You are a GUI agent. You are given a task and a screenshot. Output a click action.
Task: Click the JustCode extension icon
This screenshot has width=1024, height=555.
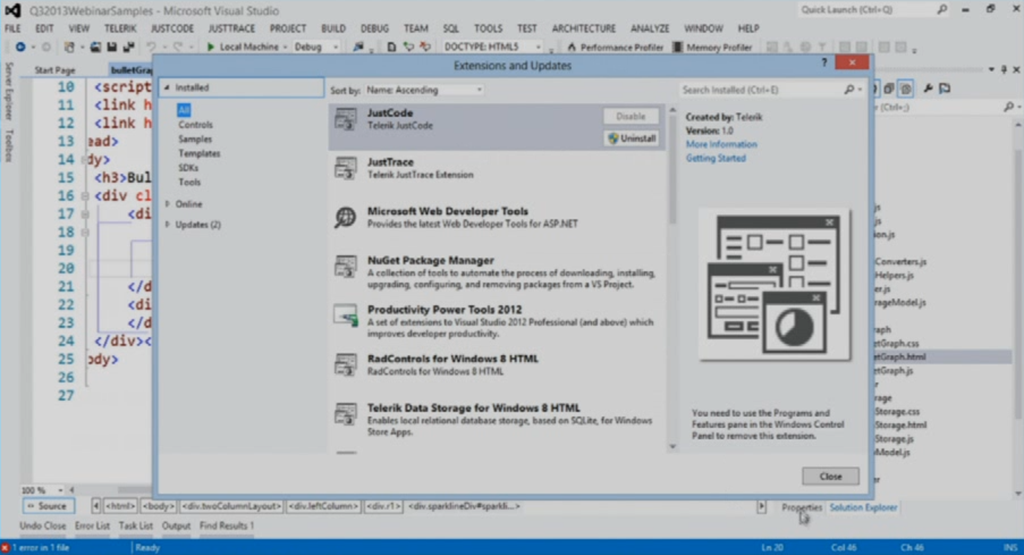coord(345,119)
